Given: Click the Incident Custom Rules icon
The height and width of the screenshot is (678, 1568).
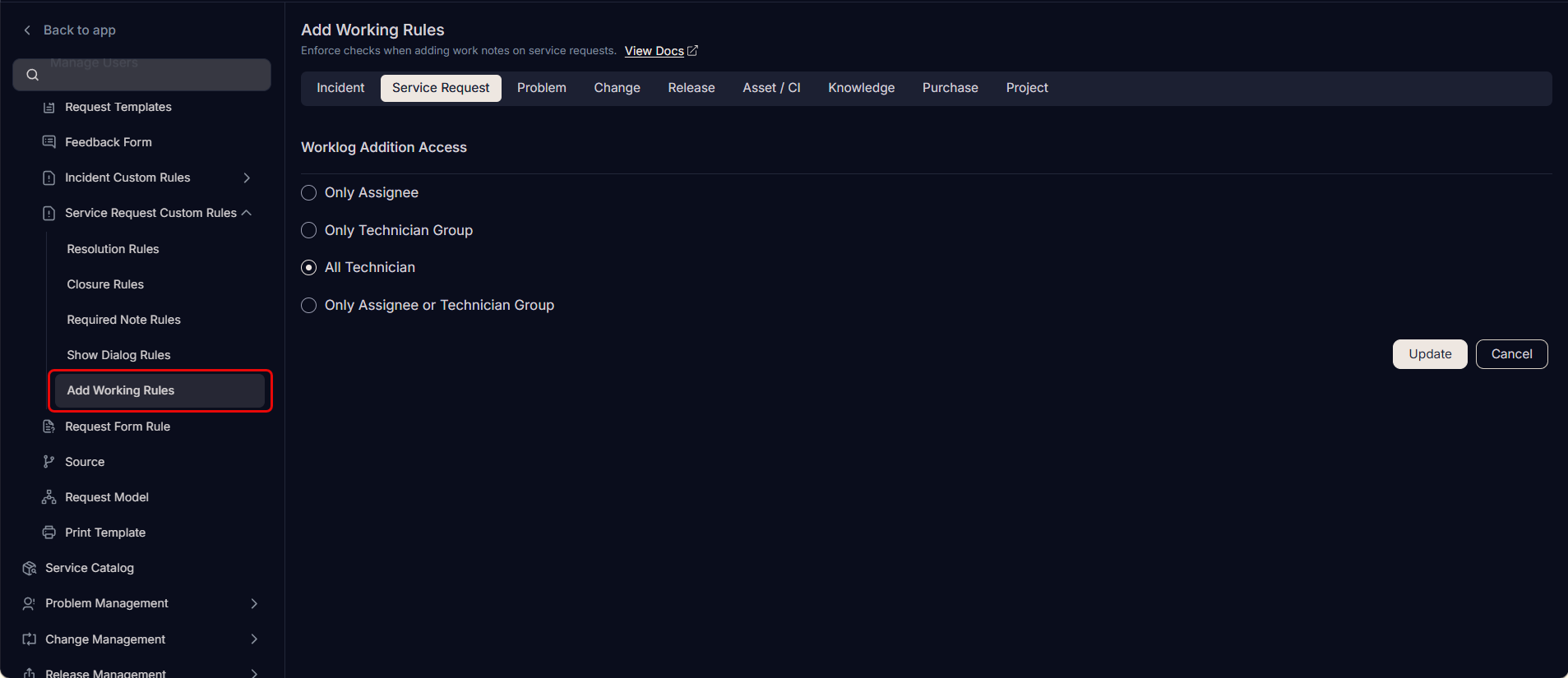Looking at the screenshot, I should click(x=49, y=178).
